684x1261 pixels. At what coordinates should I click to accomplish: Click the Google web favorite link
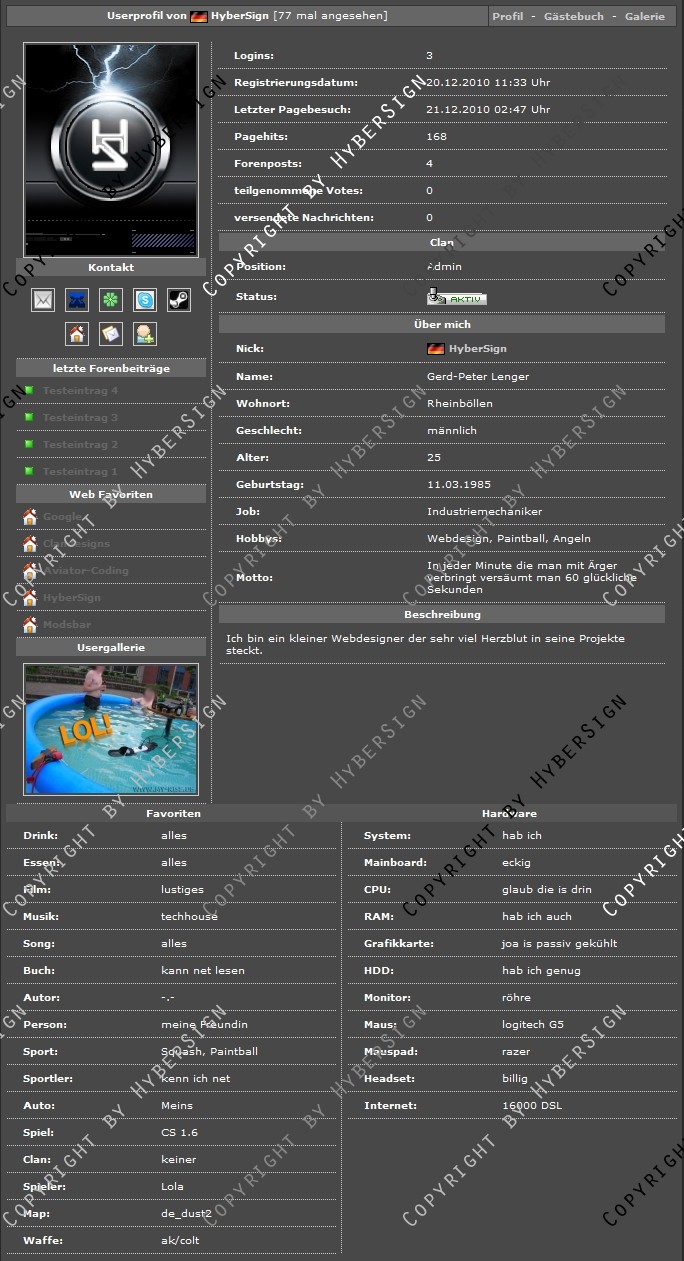coord(62,517)
